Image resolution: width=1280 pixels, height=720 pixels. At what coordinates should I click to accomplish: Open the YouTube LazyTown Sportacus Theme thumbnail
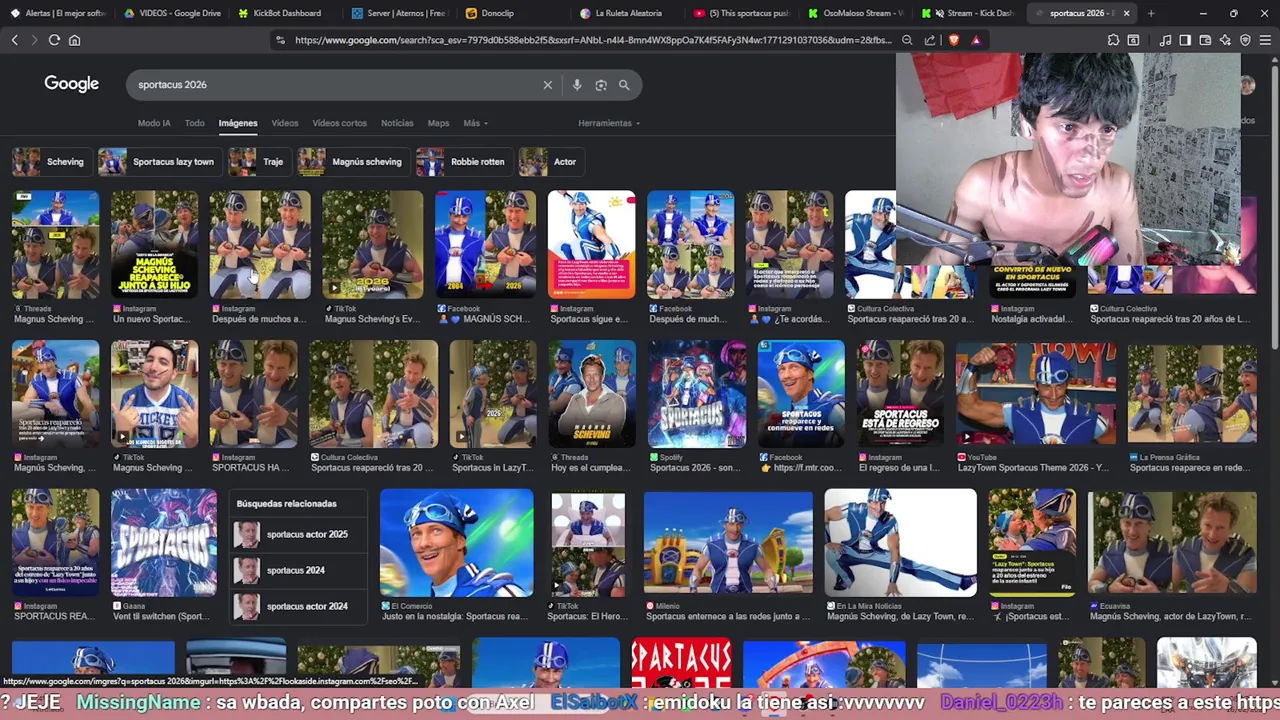tap(1036, 393)
